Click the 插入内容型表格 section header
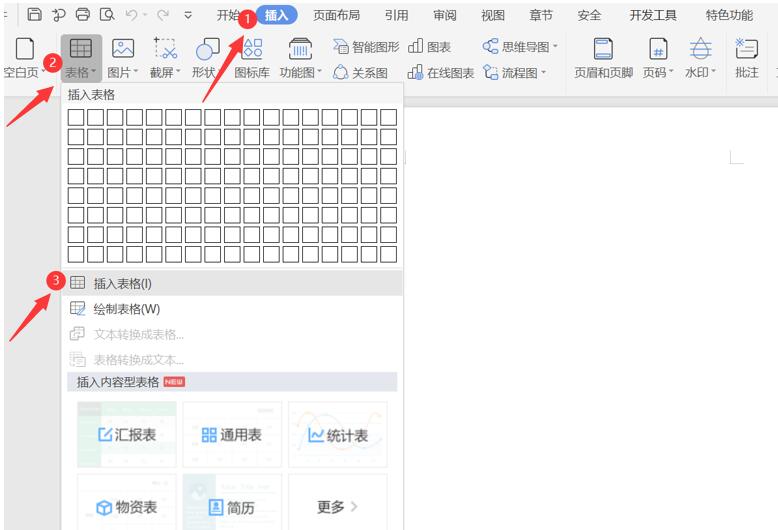The width and height of the screenshot is (778, 530). (232, 382)
